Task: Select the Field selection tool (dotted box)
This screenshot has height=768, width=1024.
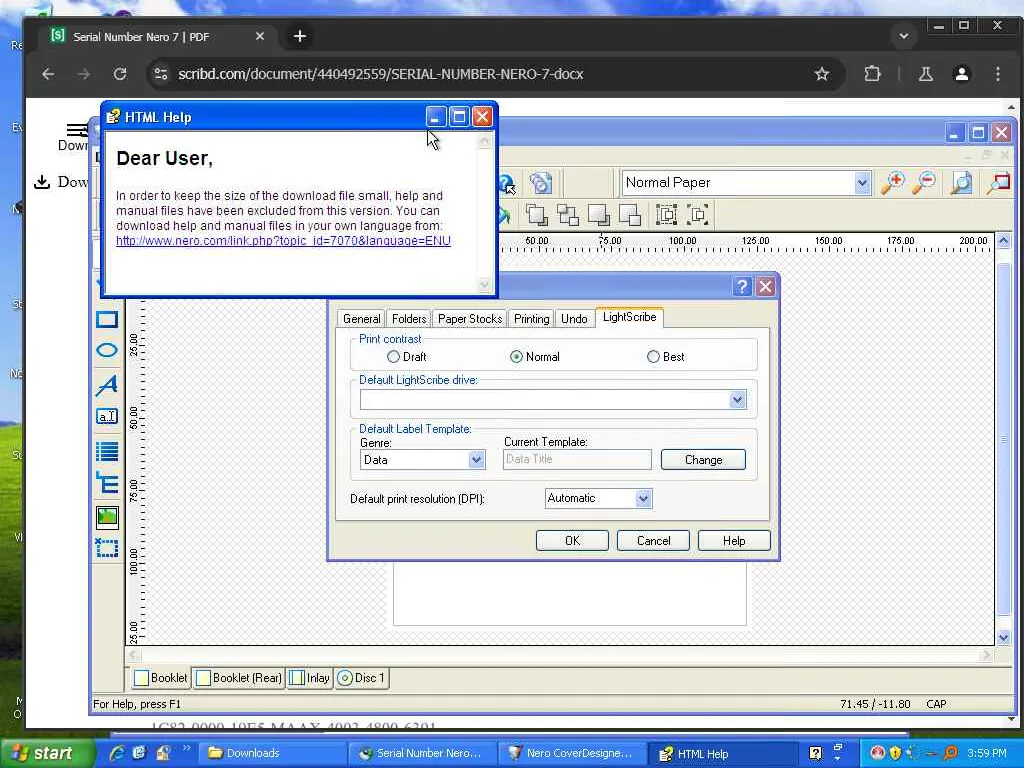Action: pyautogui.click(x=107, y=548)
